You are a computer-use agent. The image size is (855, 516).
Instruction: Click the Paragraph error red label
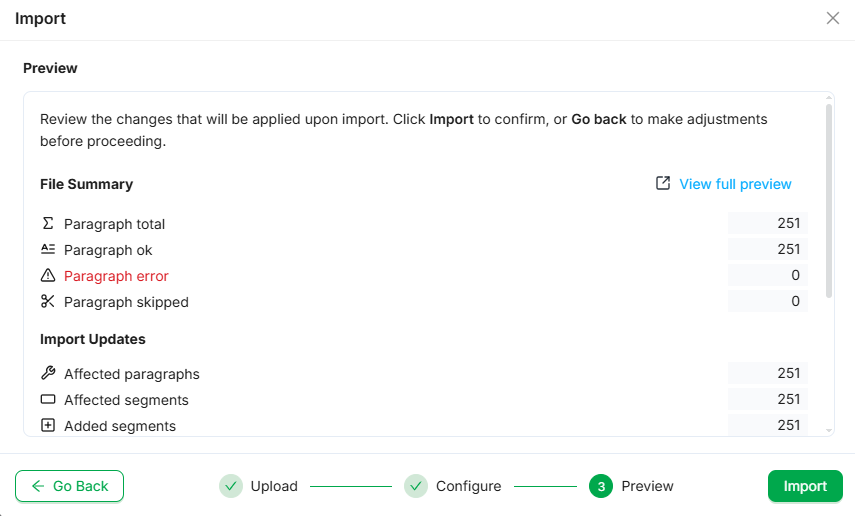click(116, 276)
